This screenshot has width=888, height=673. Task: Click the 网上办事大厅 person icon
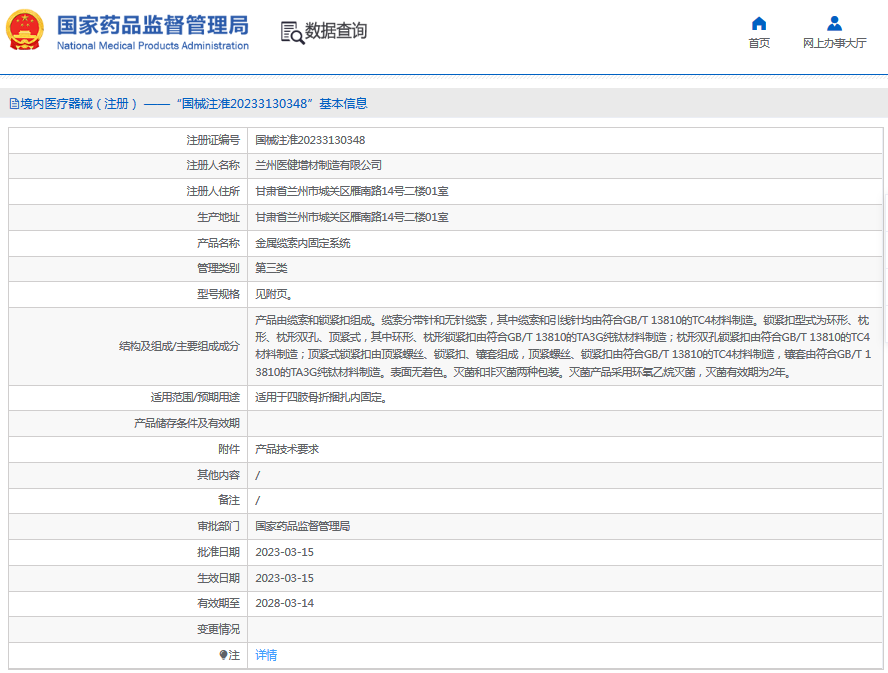pos(834,22)
